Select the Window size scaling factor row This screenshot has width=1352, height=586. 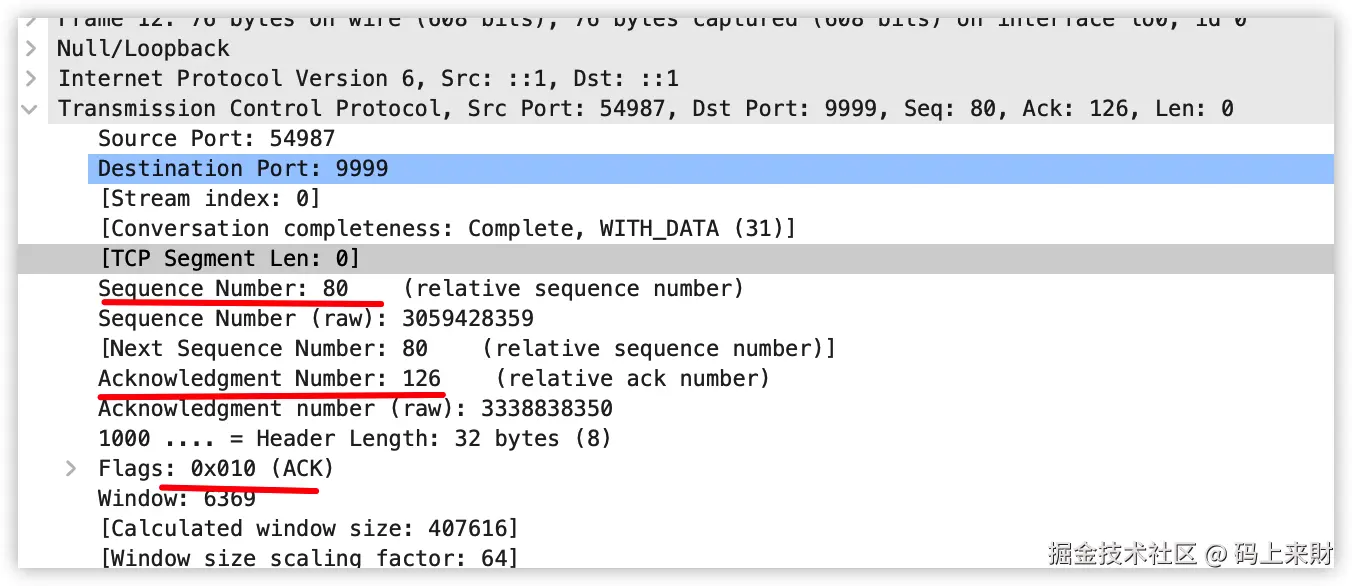coord(309,557)
